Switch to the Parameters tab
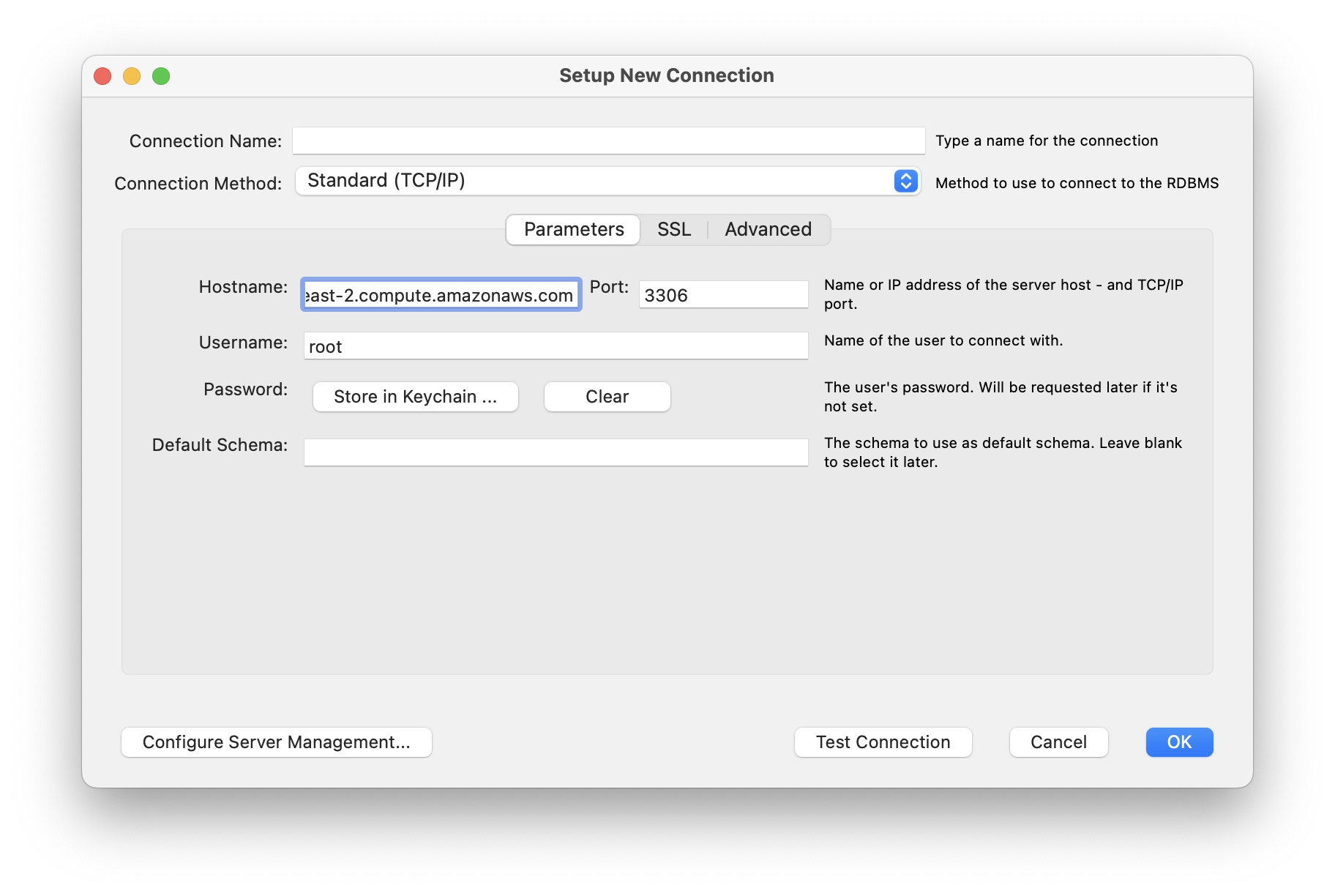Screen dimensions: 1335x896 click(x=574, y=230)
